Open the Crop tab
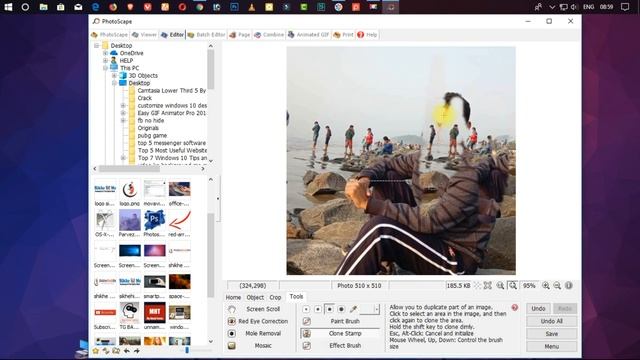This screenshot has height=360, width=640. [x=276, y=298]
